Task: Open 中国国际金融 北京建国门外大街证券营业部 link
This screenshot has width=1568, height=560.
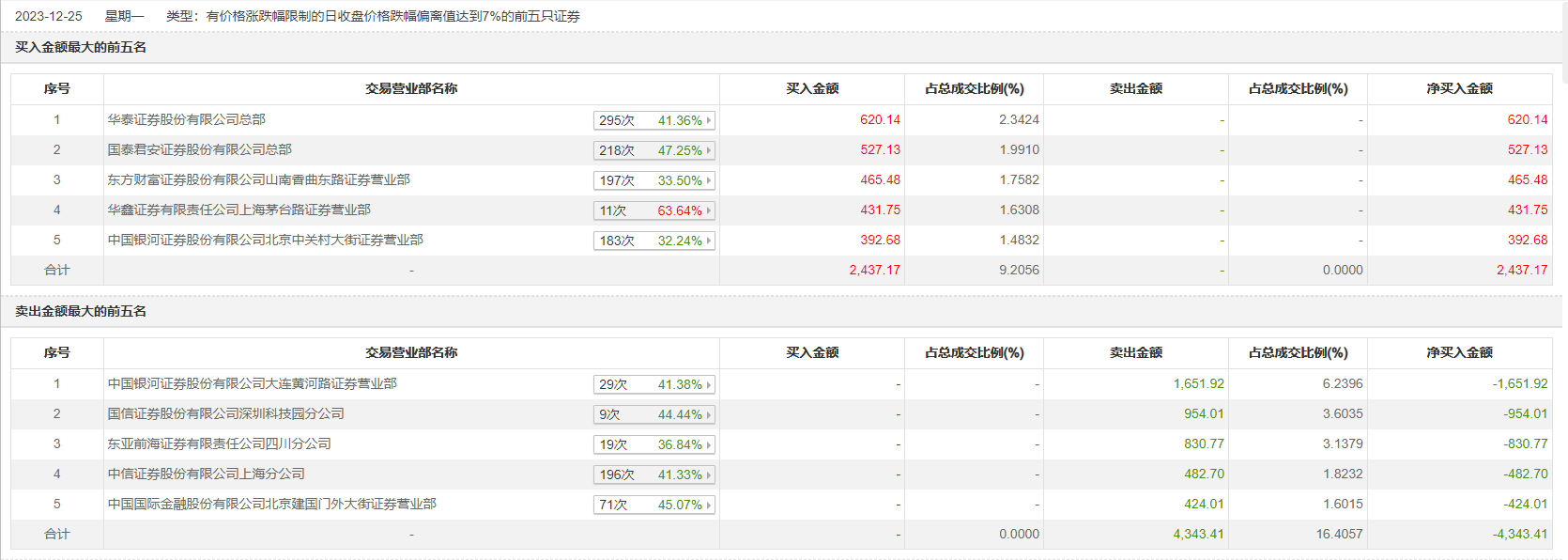Action: coord(272,504)
